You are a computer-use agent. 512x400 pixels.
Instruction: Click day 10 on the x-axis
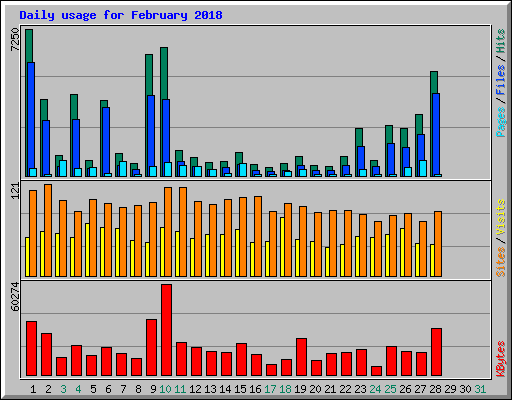[165, 389]
